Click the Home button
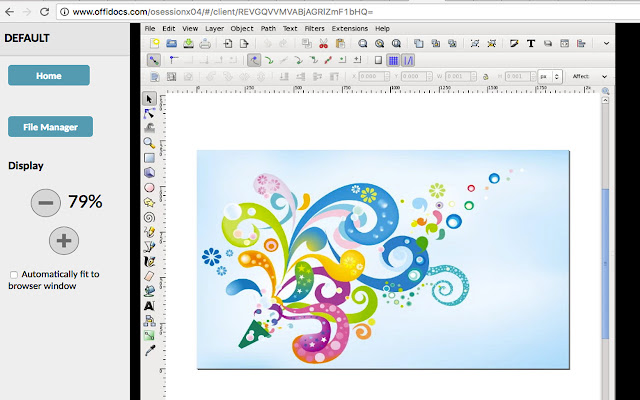 point(49,76)
